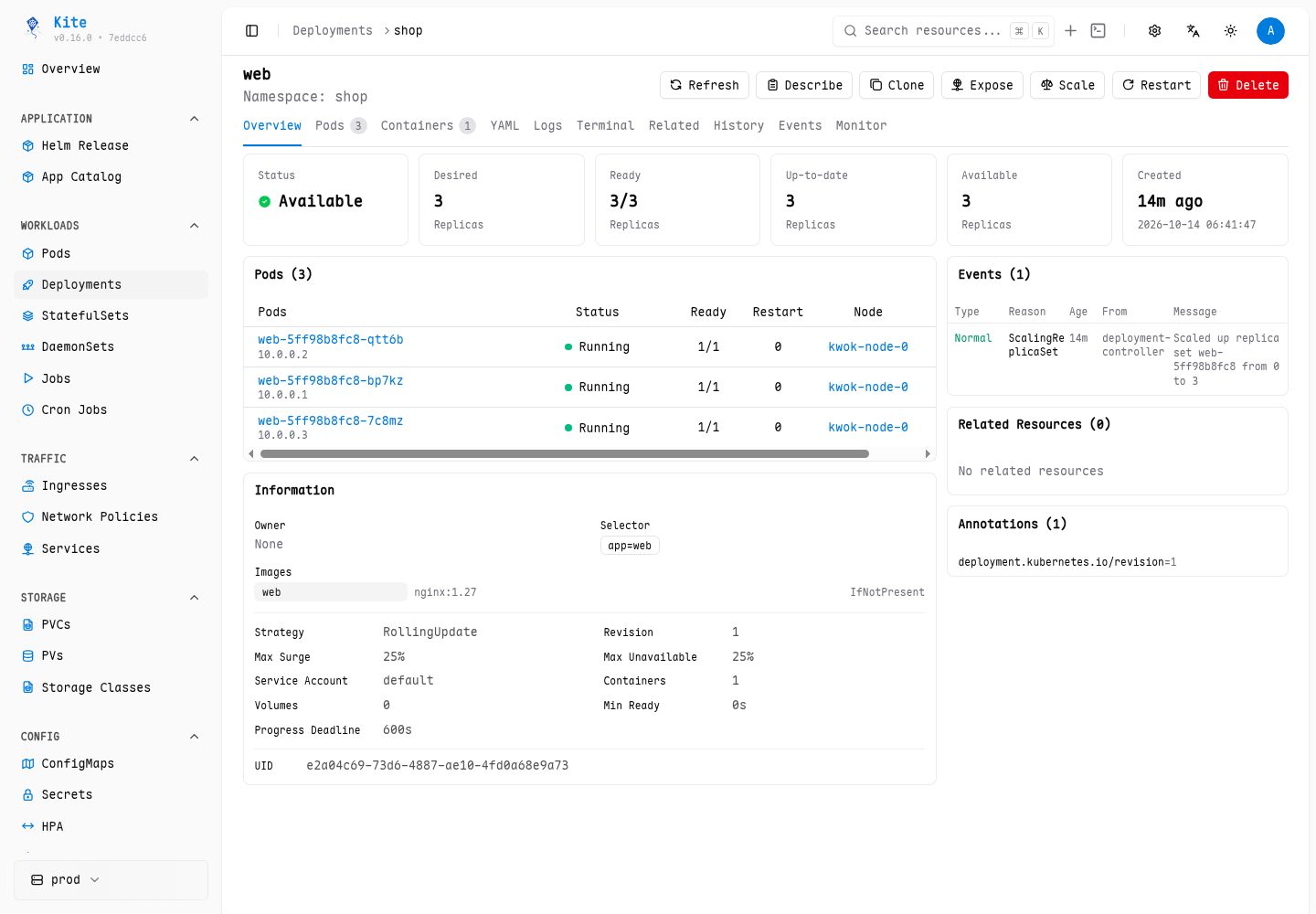The width and height of the screenshot is (1316, 914).
Task: Click the red Delete button
Action: [x=1248, y=85]
